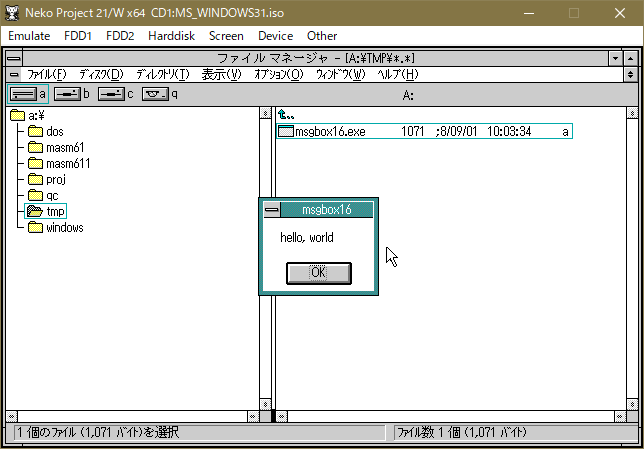Click msgbox16 dialog title bar
Image resolution: width=644 pixels, height=449 pixels.
tap(327, 210)
